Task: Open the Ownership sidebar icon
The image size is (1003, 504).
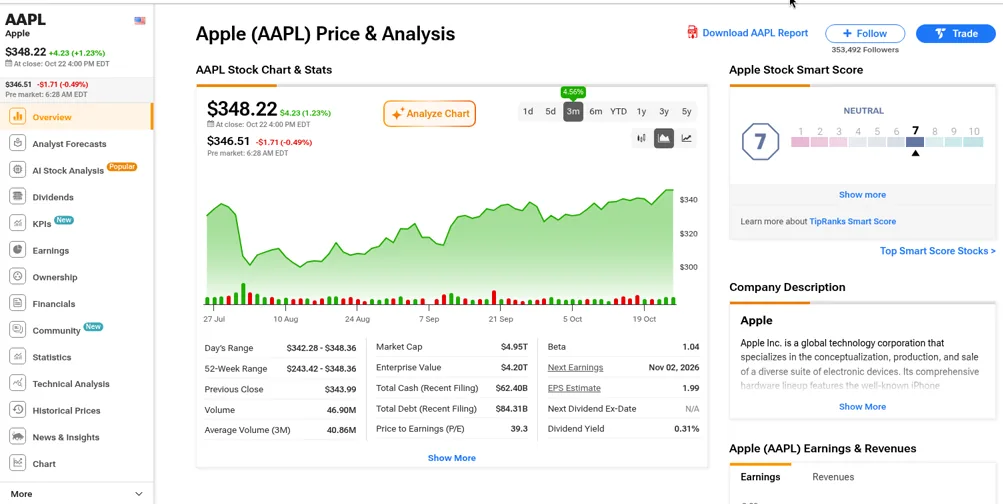Action: tap(17, 276)
